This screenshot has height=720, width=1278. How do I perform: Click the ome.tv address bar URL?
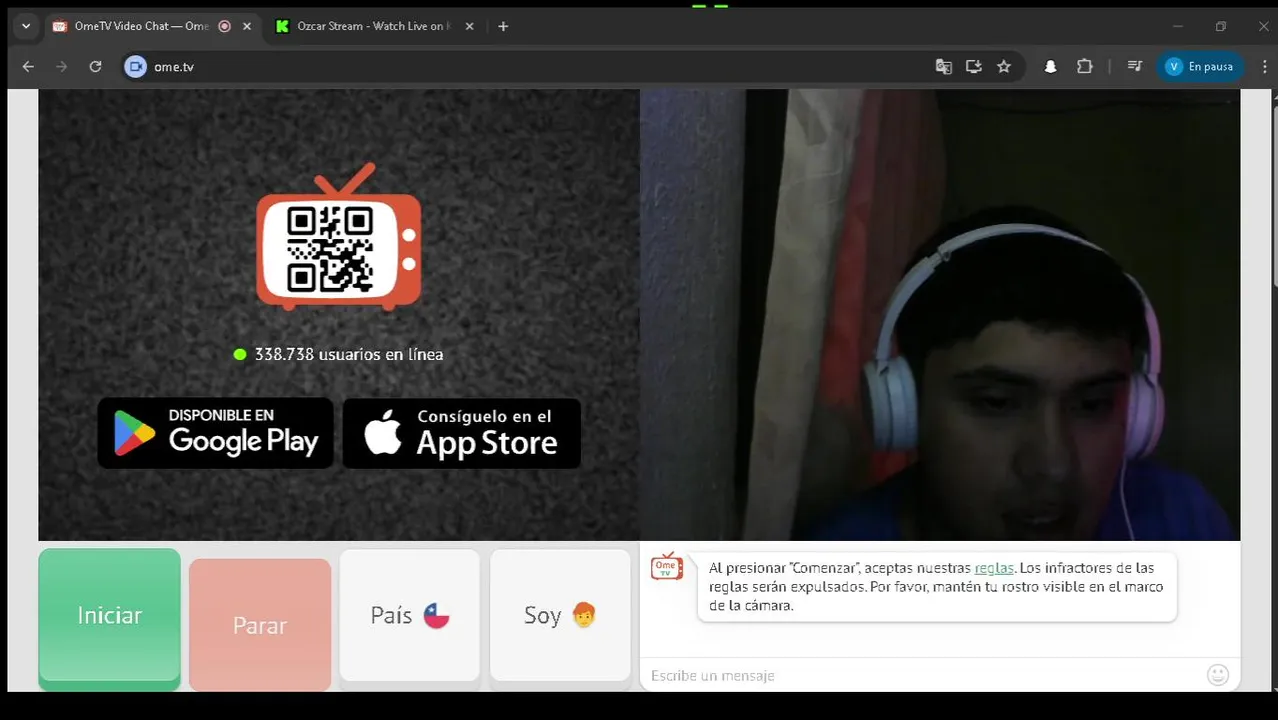click(174, 66)
